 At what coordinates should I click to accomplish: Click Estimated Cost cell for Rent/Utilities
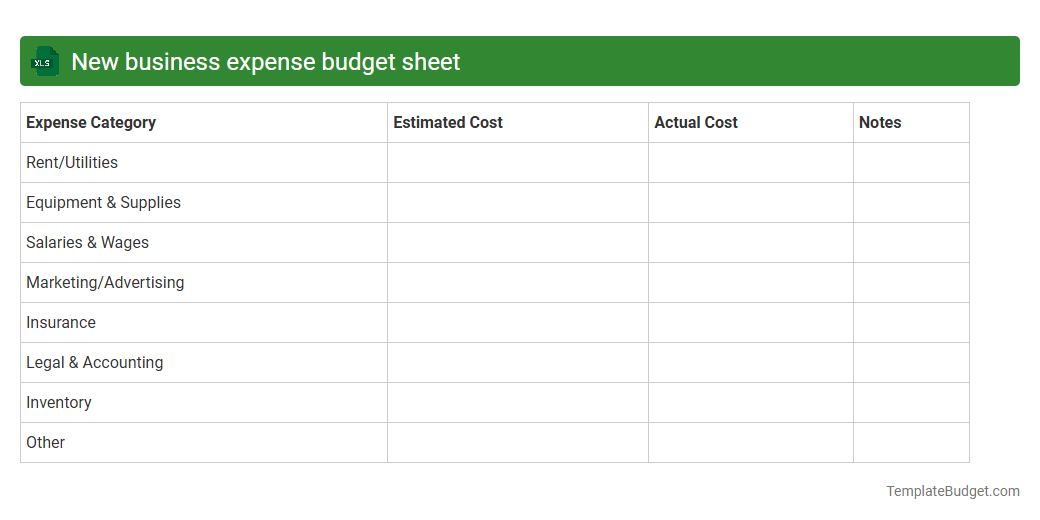(x=518, y=162)
